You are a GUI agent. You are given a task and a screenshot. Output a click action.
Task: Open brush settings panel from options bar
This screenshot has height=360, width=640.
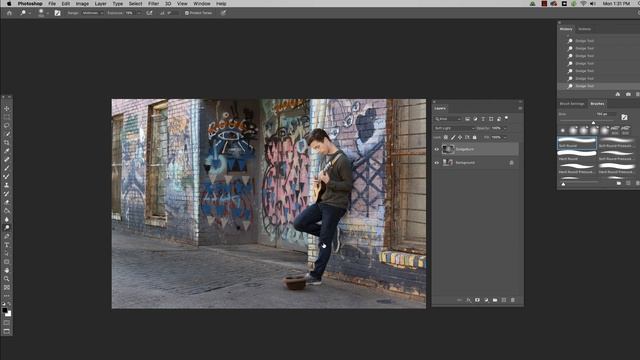tap(58, 13)
